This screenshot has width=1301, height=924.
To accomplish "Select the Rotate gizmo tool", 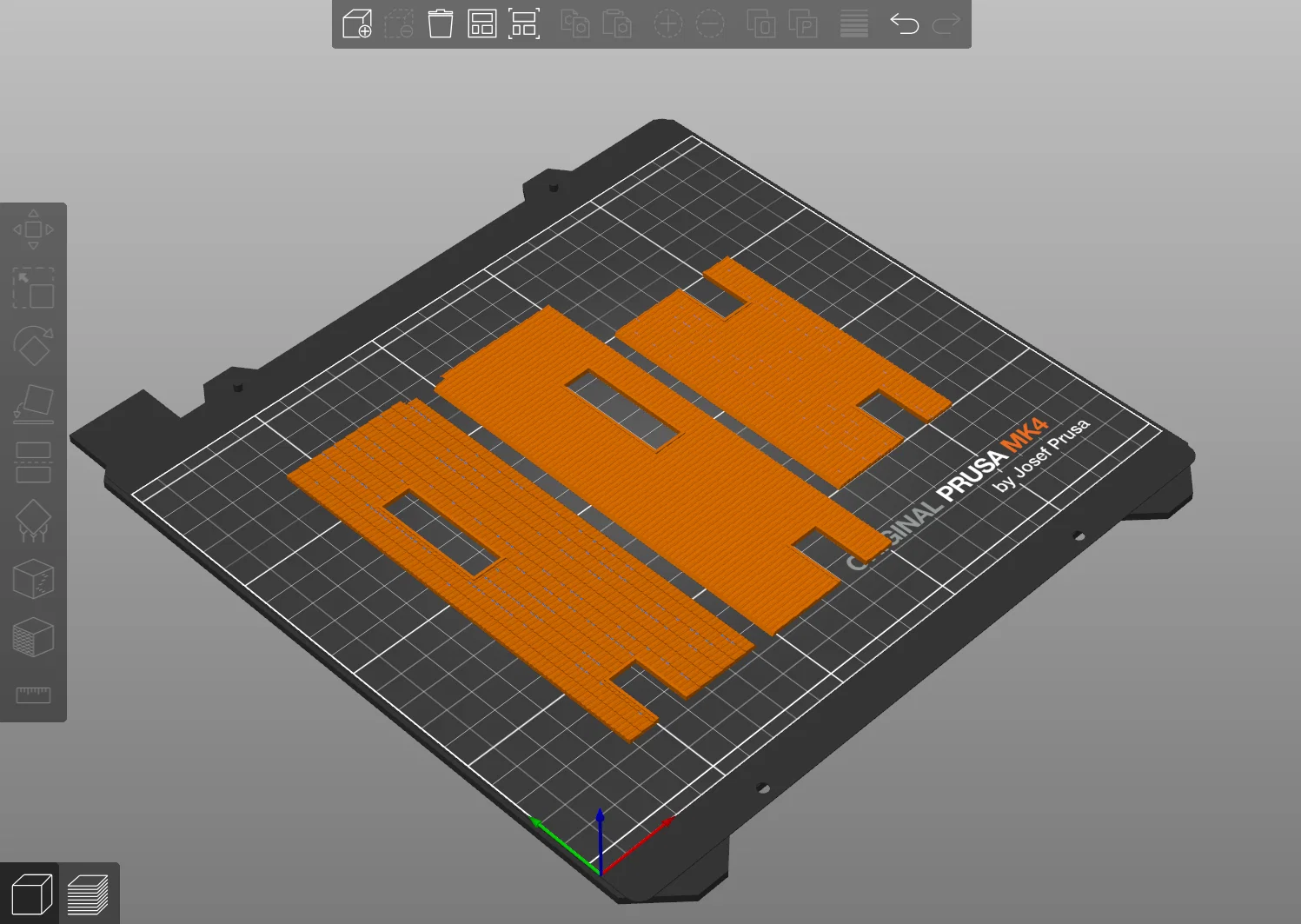I will pyautogui.click(x=33, y=346).
